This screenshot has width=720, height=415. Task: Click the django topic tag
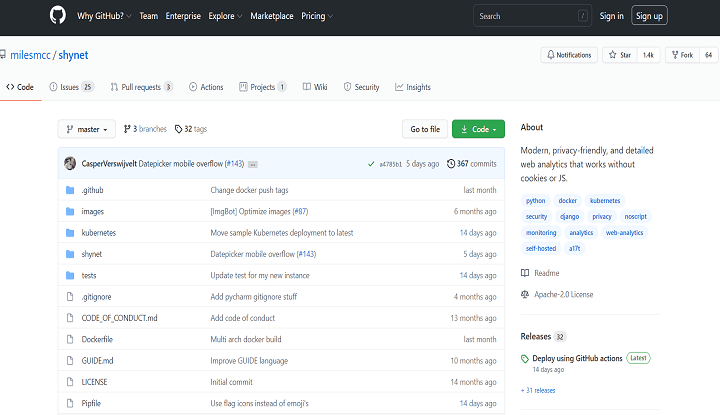coord(569,217)
